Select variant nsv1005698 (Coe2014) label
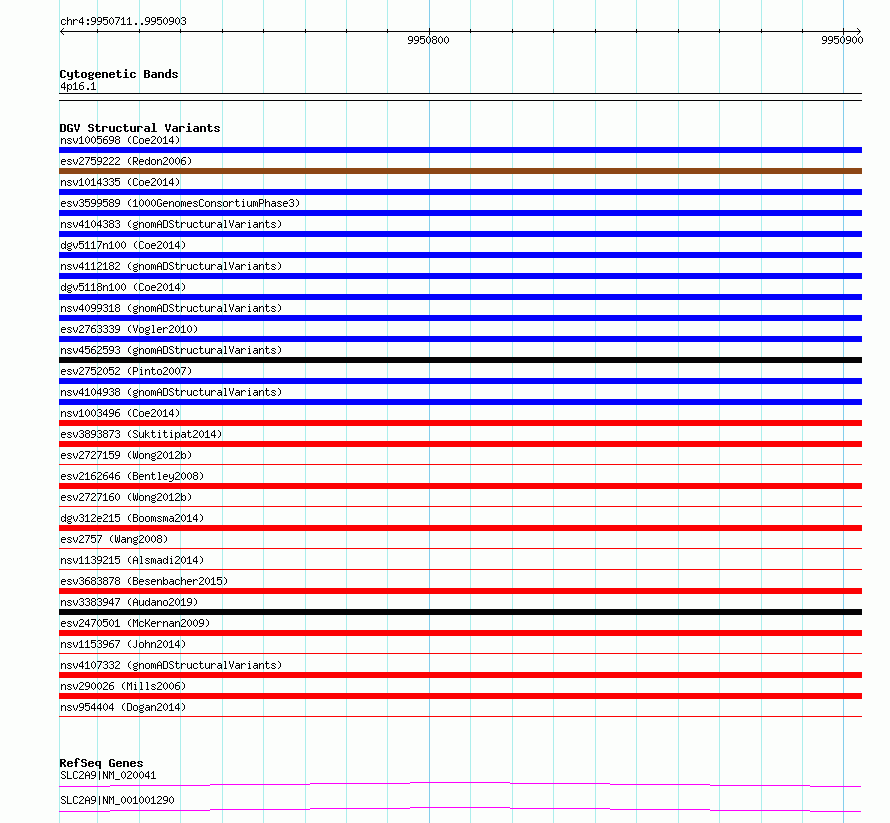 (120, 140)
